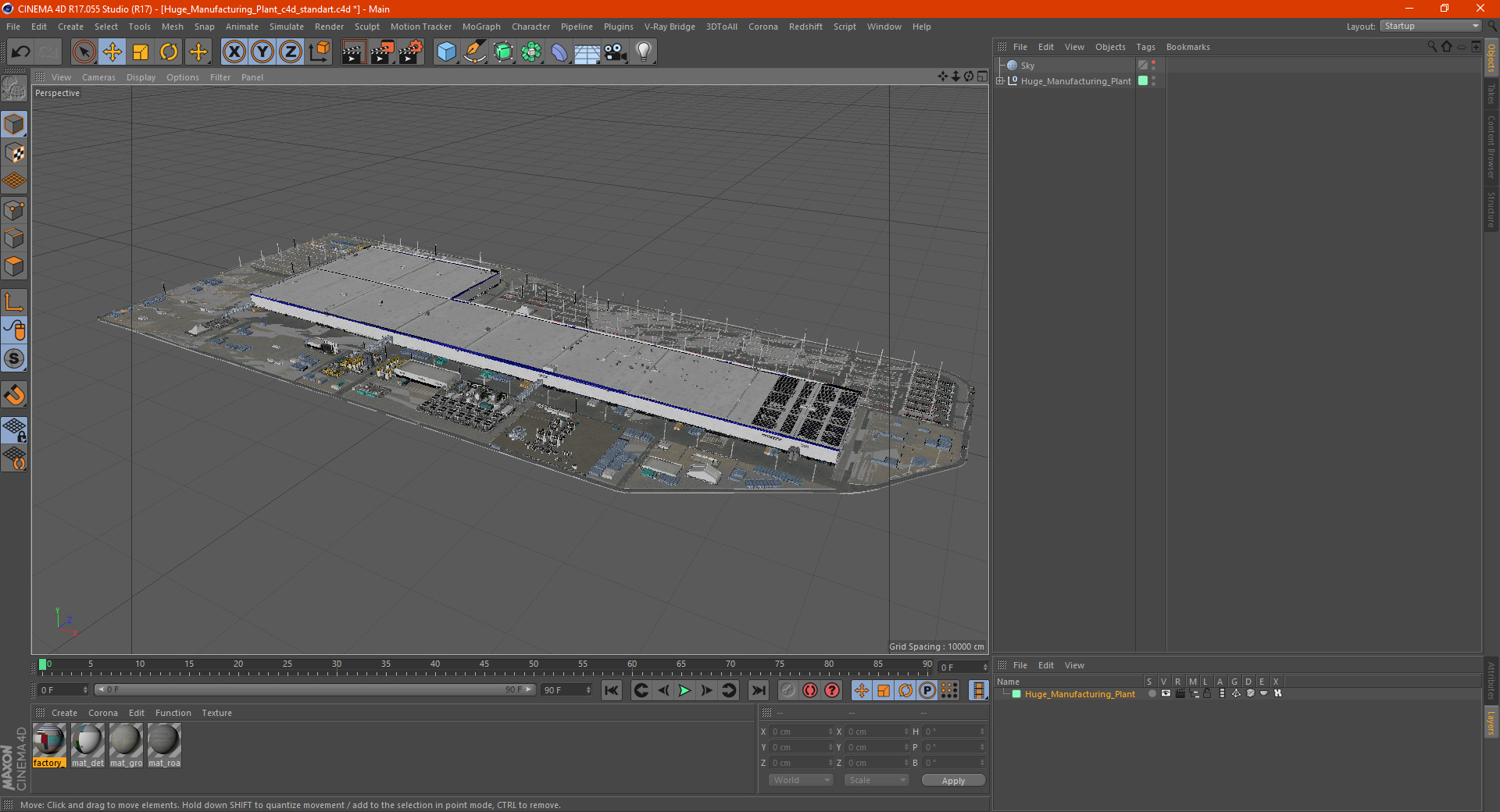Image resolution: width=1500 pixels, height=812 pixels.
Task: Open the World coordinate dropdown
Action: tap(801, 780)
